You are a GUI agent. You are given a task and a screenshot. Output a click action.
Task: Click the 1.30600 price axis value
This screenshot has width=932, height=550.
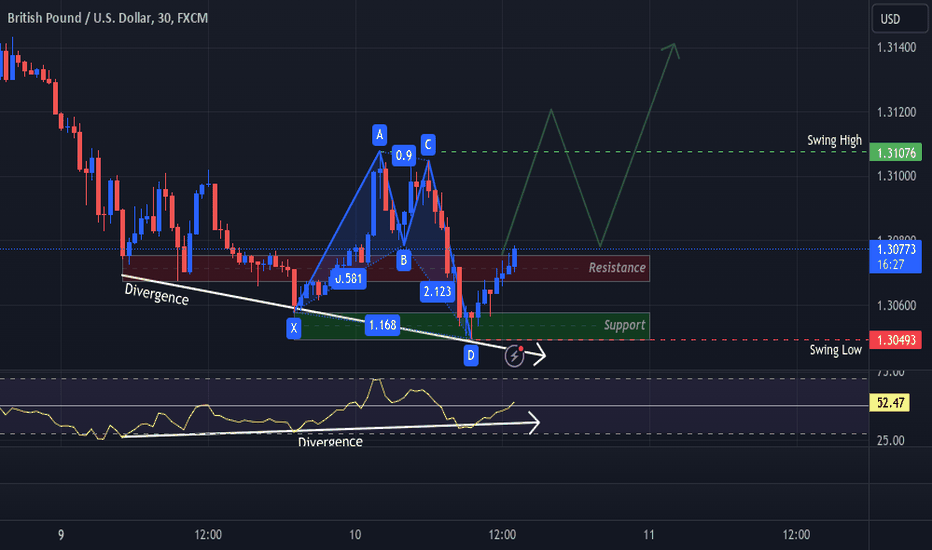(x=896, y=305)
